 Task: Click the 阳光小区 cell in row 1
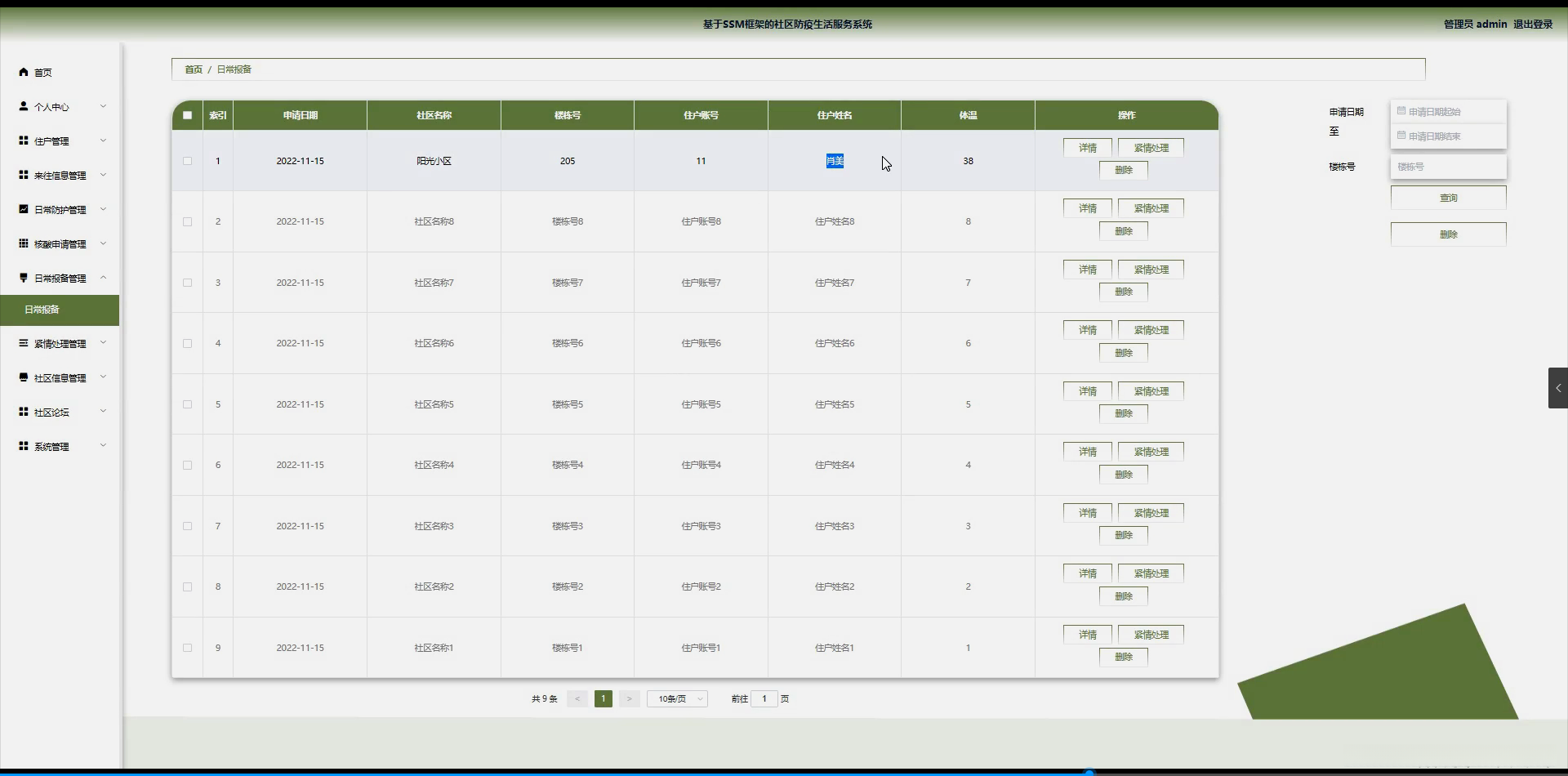point(434,161)
